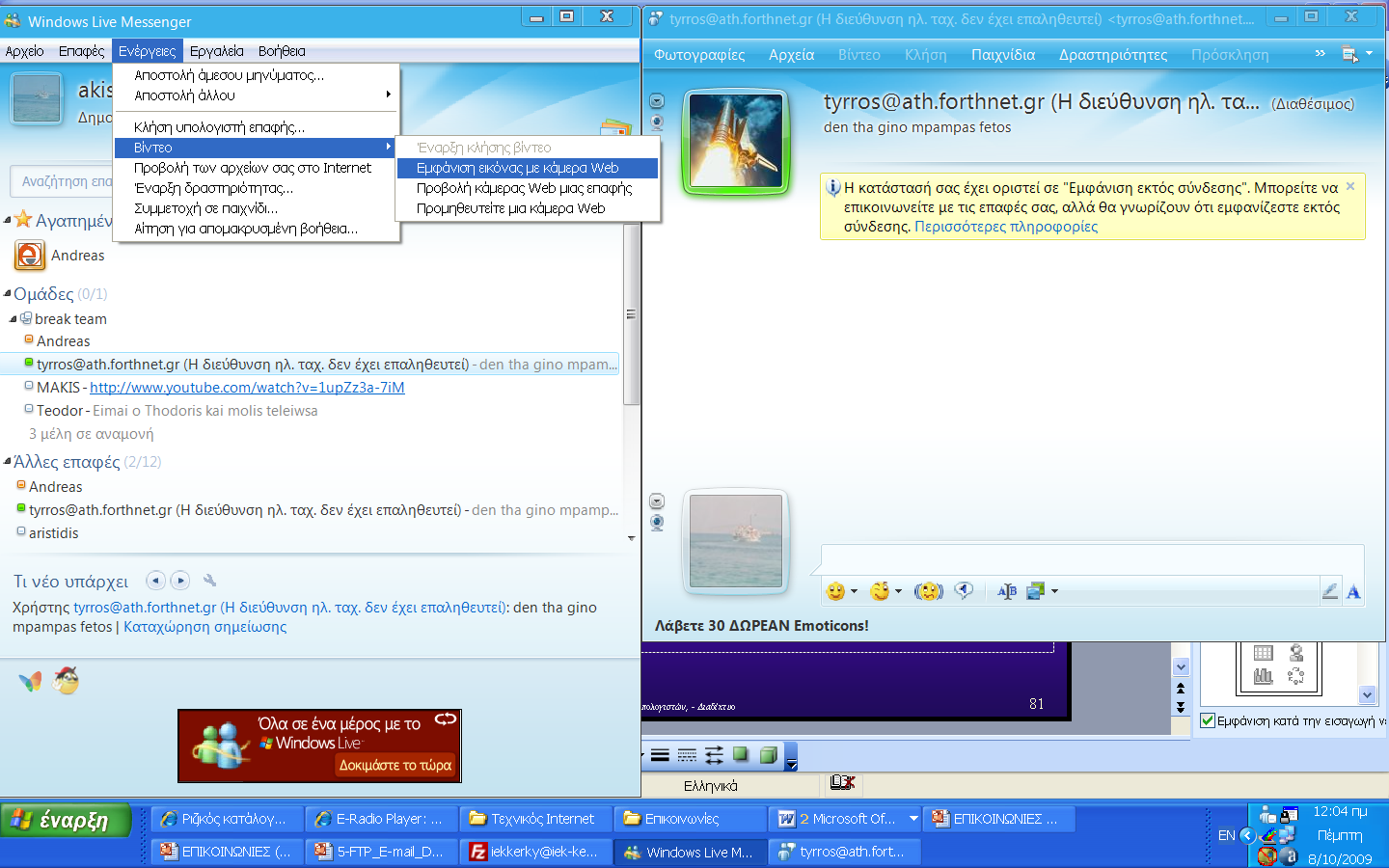Click the show menu icon in conversation toolbar
This screenshot has height=868, width=1389.
point(1350,55)
